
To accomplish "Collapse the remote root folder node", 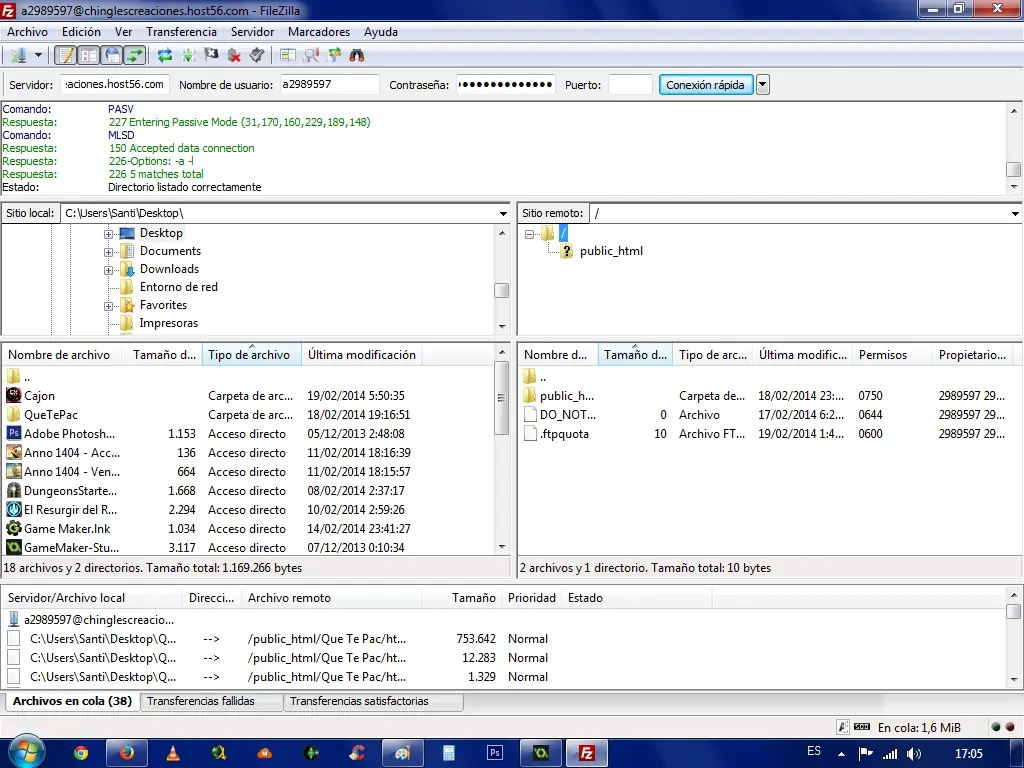I will click(x=530, y=234).
